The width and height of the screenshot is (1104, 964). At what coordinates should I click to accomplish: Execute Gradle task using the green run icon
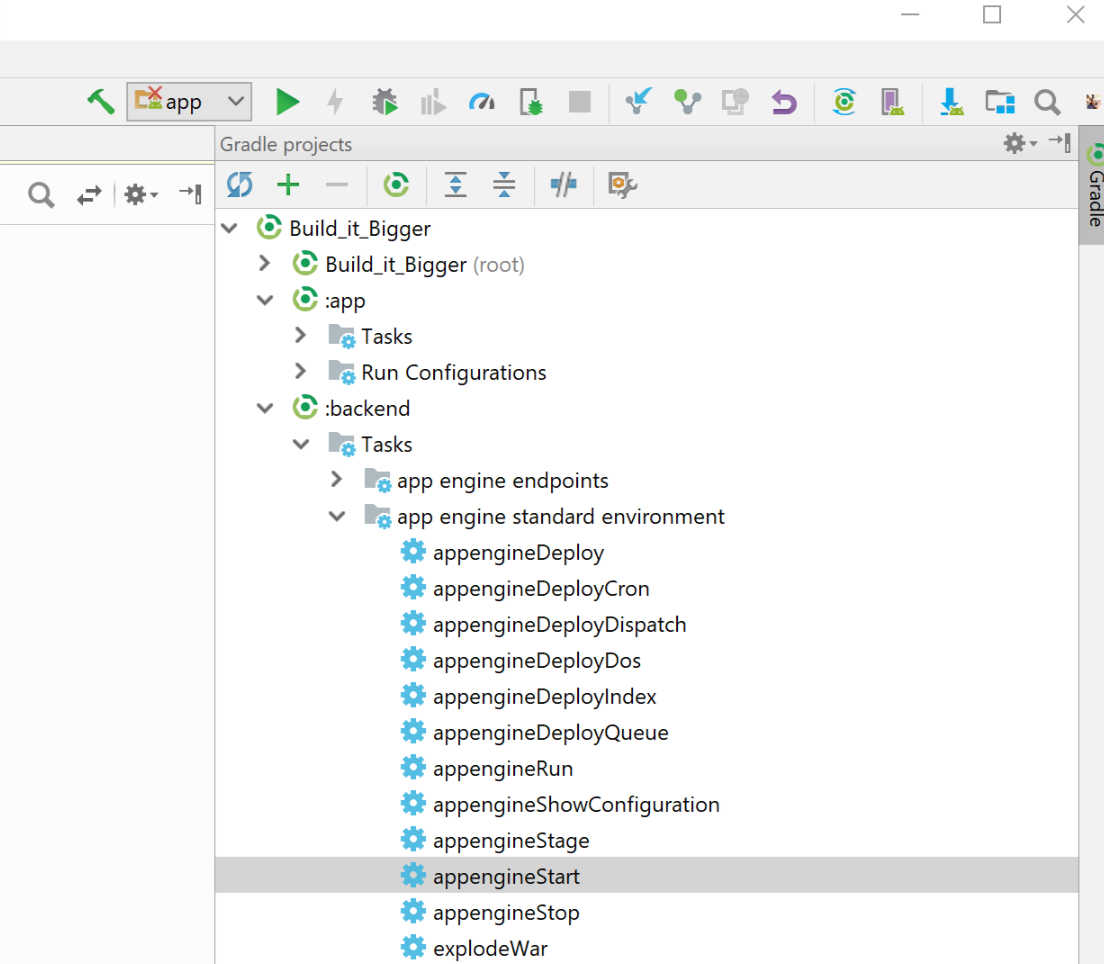[x=397, y=185]
